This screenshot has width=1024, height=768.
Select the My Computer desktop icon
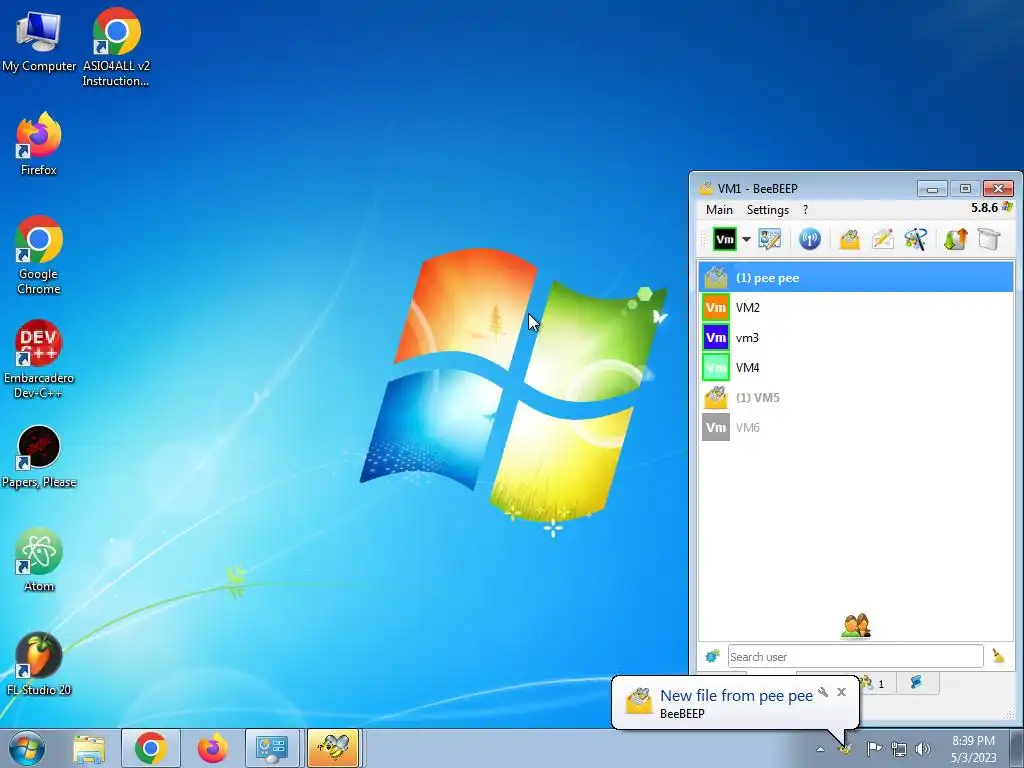click(39, 41)
